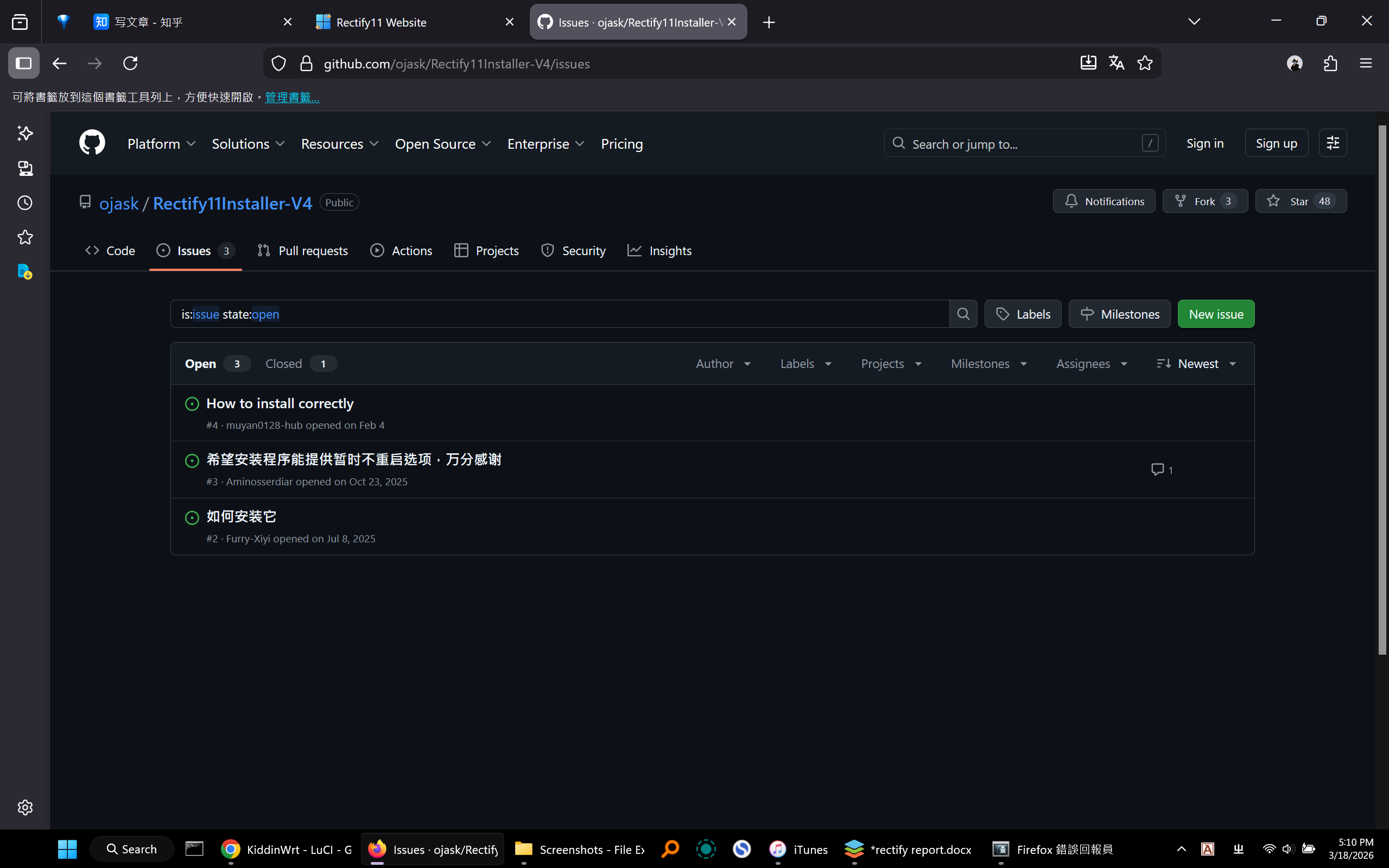Go back to previous page
The height and width of the screenshot is (868, 1389).
click(59, 63)
